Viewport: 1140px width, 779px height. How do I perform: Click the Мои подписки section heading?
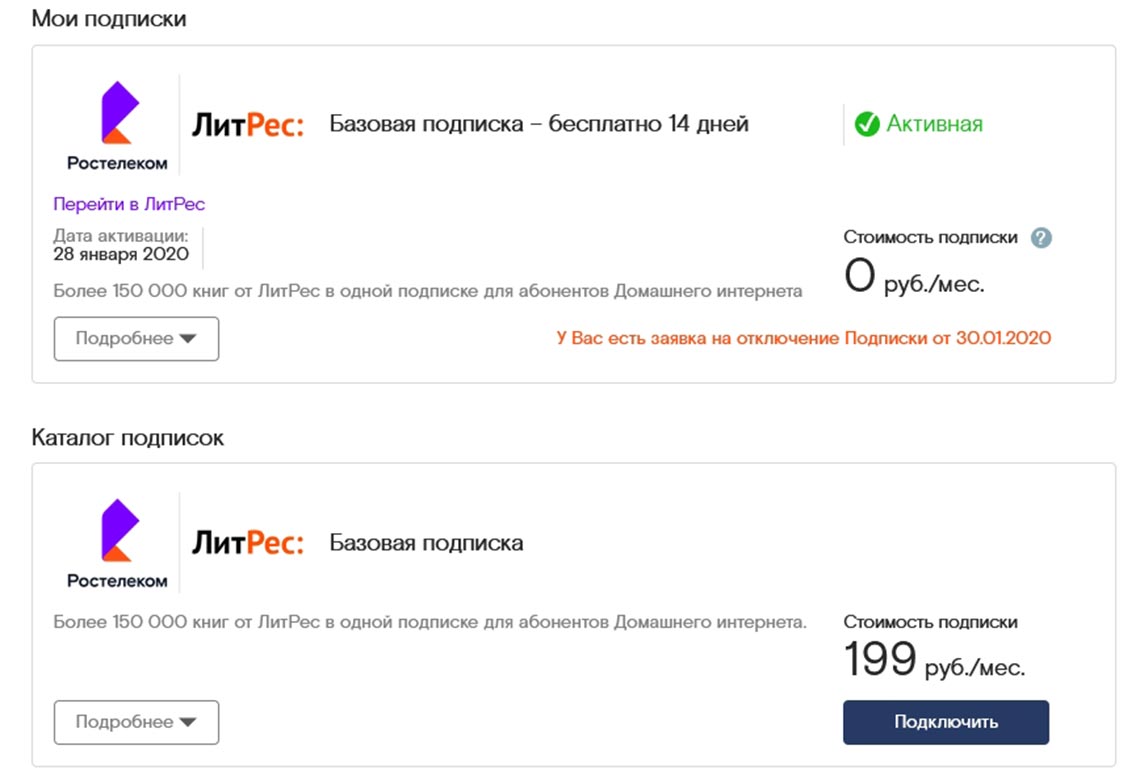[109, 19]
